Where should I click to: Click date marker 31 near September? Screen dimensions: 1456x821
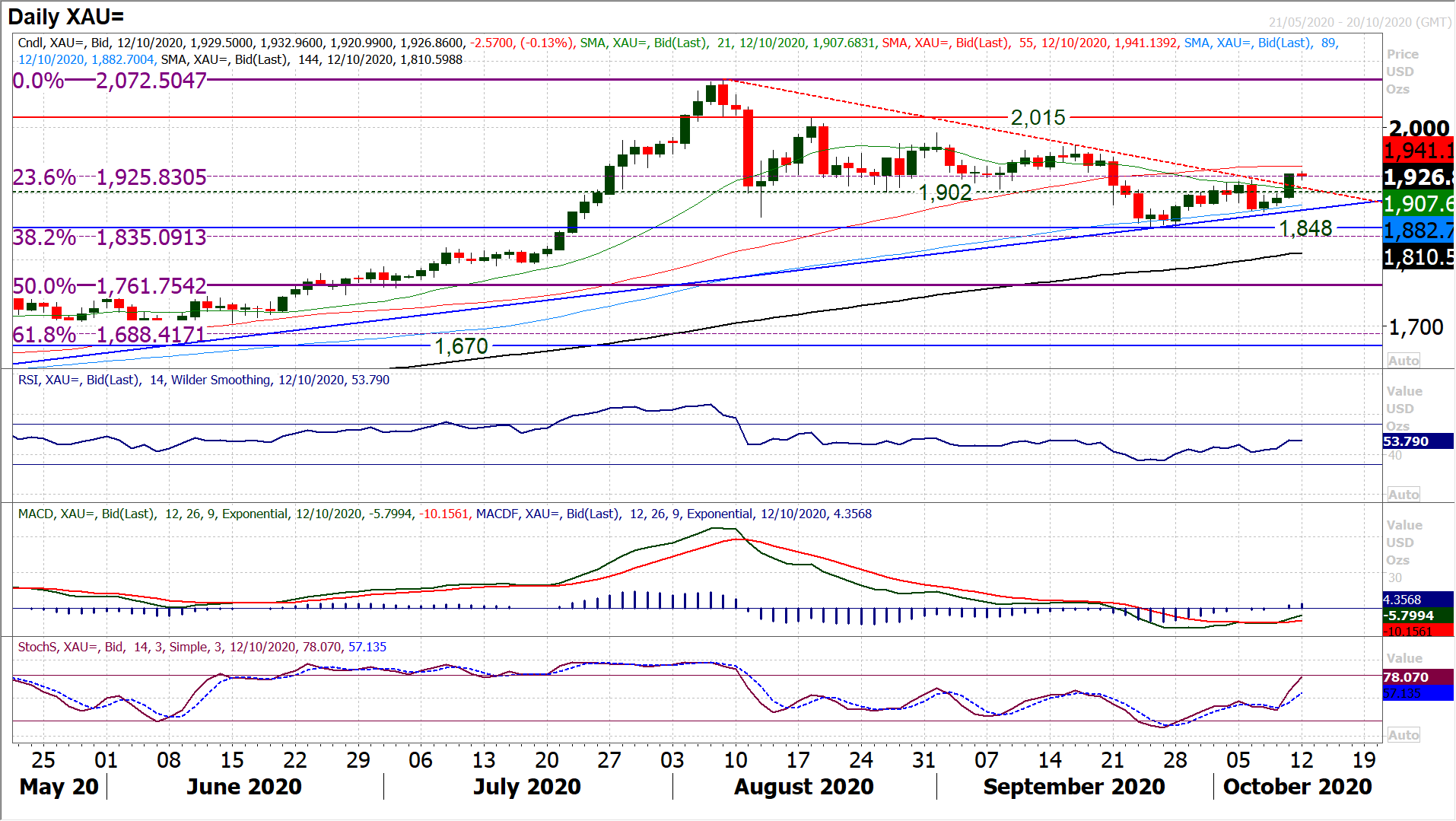[924, 760]
